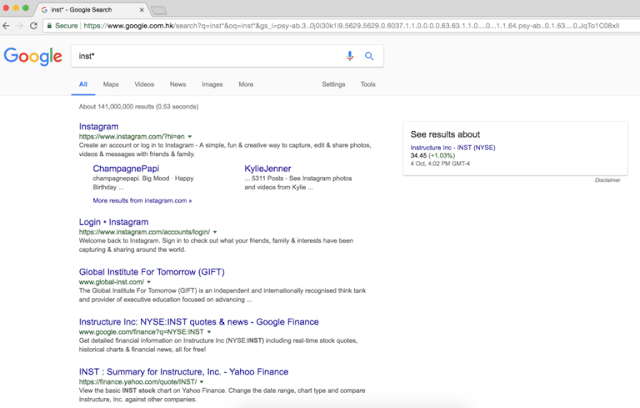
Task: Click the browser address bar URL
Action: pos(351,26)
